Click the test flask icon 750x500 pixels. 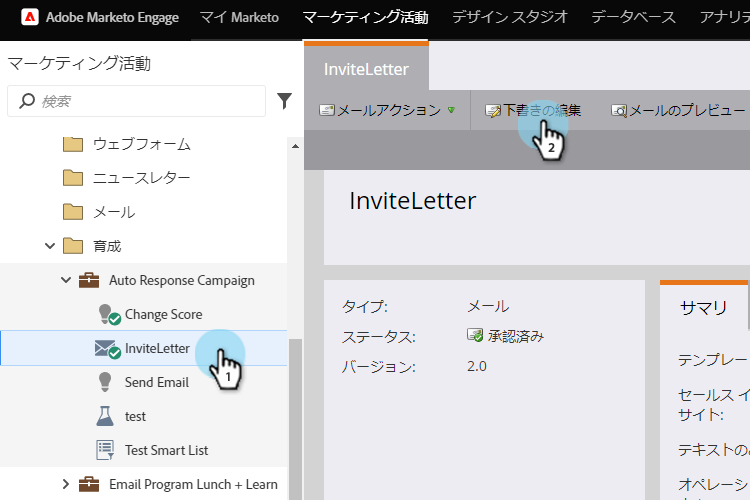105,416
